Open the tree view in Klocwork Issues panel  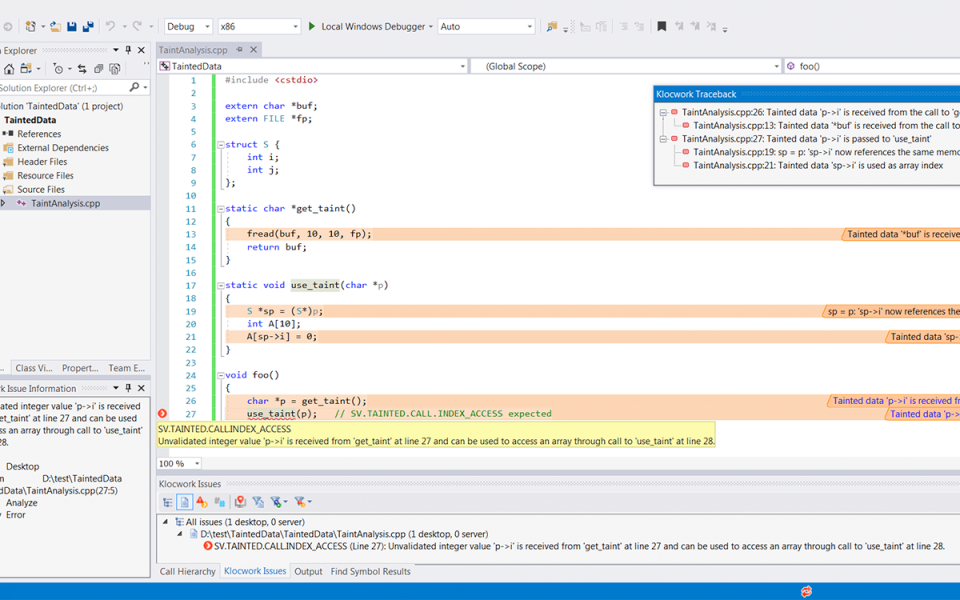pyautogui.click(x=167, y=502)
